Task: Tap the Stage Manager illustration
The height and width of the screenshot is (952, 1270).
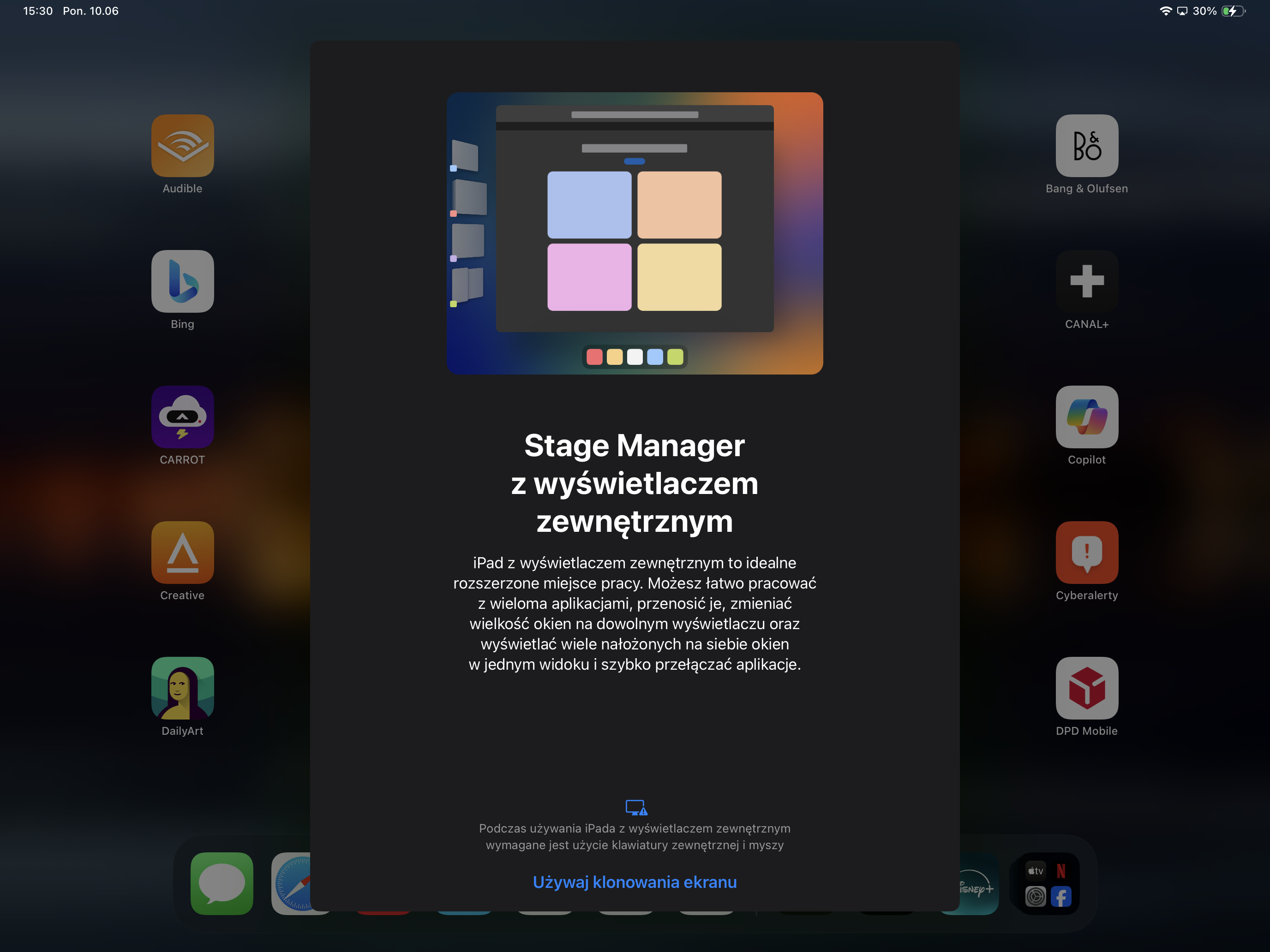Action: click(x=635, y=233)
